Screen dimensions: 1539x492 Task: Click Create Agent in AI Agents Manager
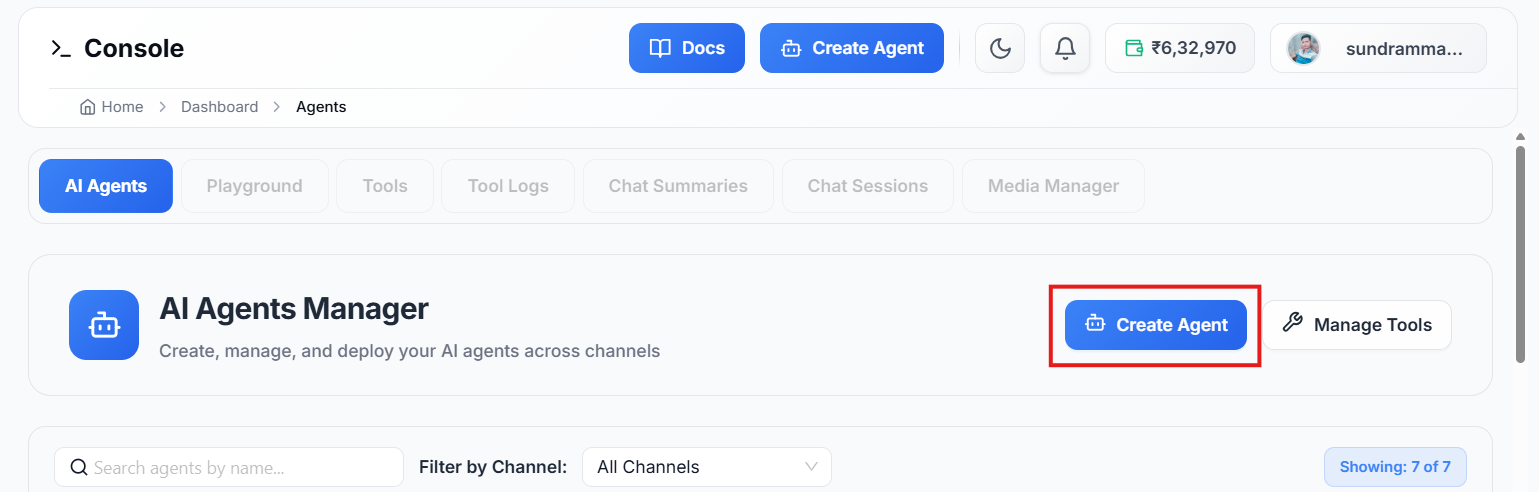pyautogui.click(x=1155, y=325)
